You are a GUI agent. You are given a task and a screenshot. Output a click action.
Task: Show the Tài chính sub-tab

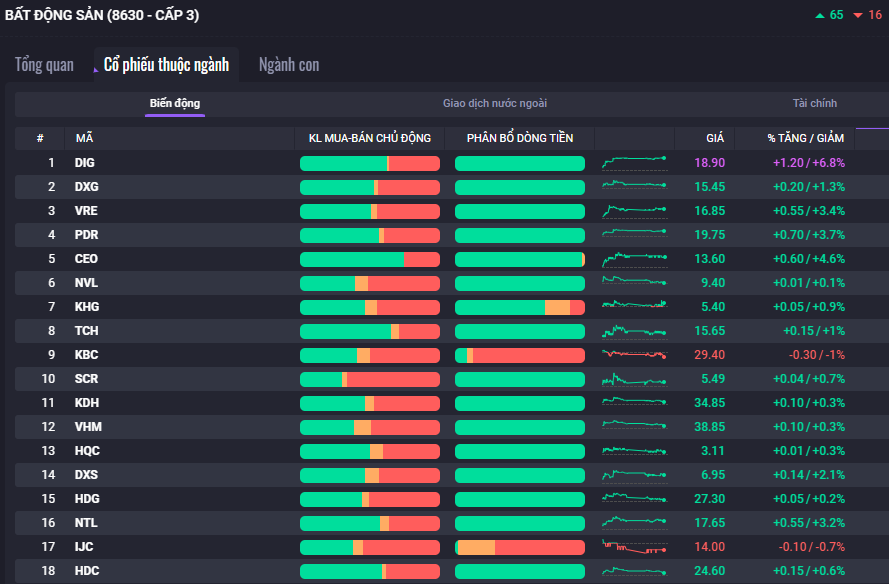814,103
